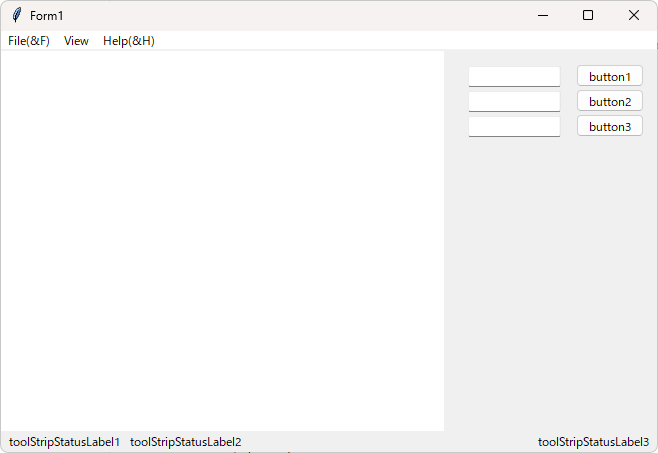Close the Form1 window
This screenshot has height=453, width=658.
point(634,16)
